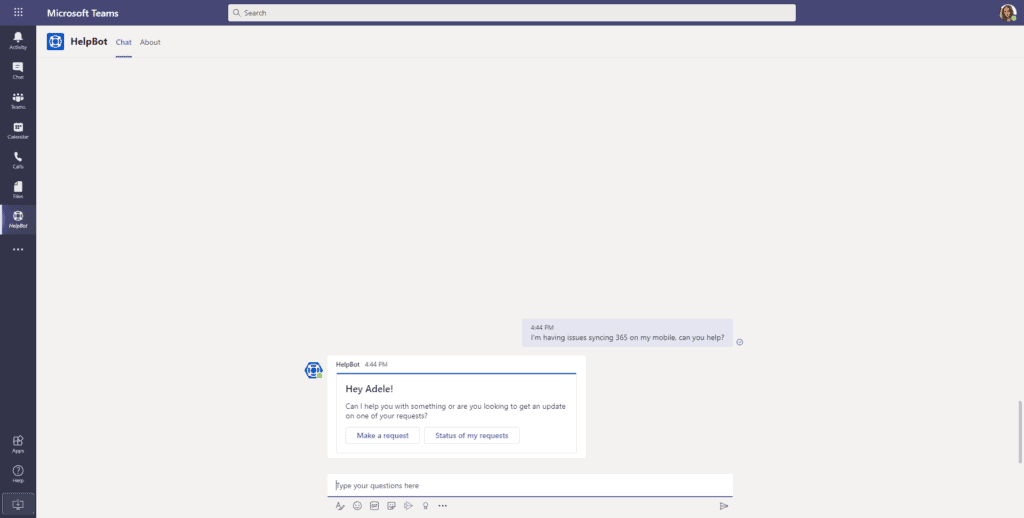Viewport: 1024px width, 518px height.
Task: Select HelpBot app in left sidebar
Action: pos(18,219)
